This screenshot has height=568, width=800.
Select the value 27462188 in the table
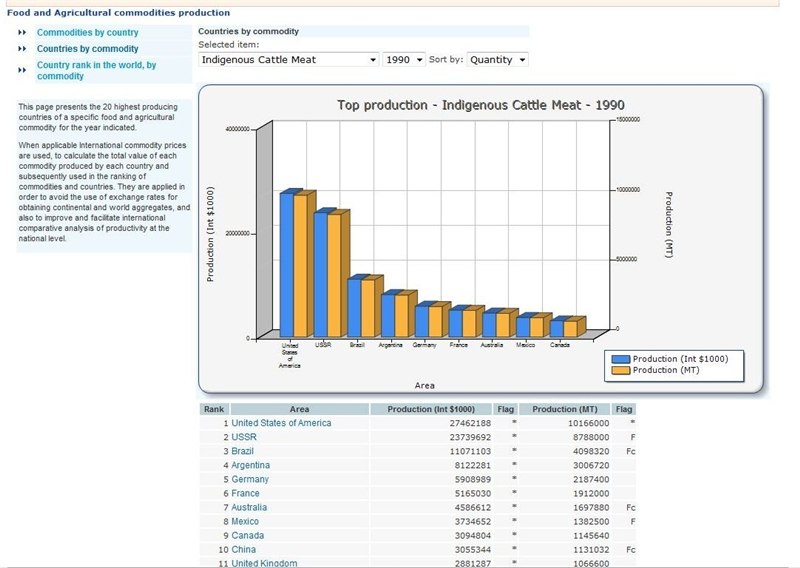tap(470, 423)
